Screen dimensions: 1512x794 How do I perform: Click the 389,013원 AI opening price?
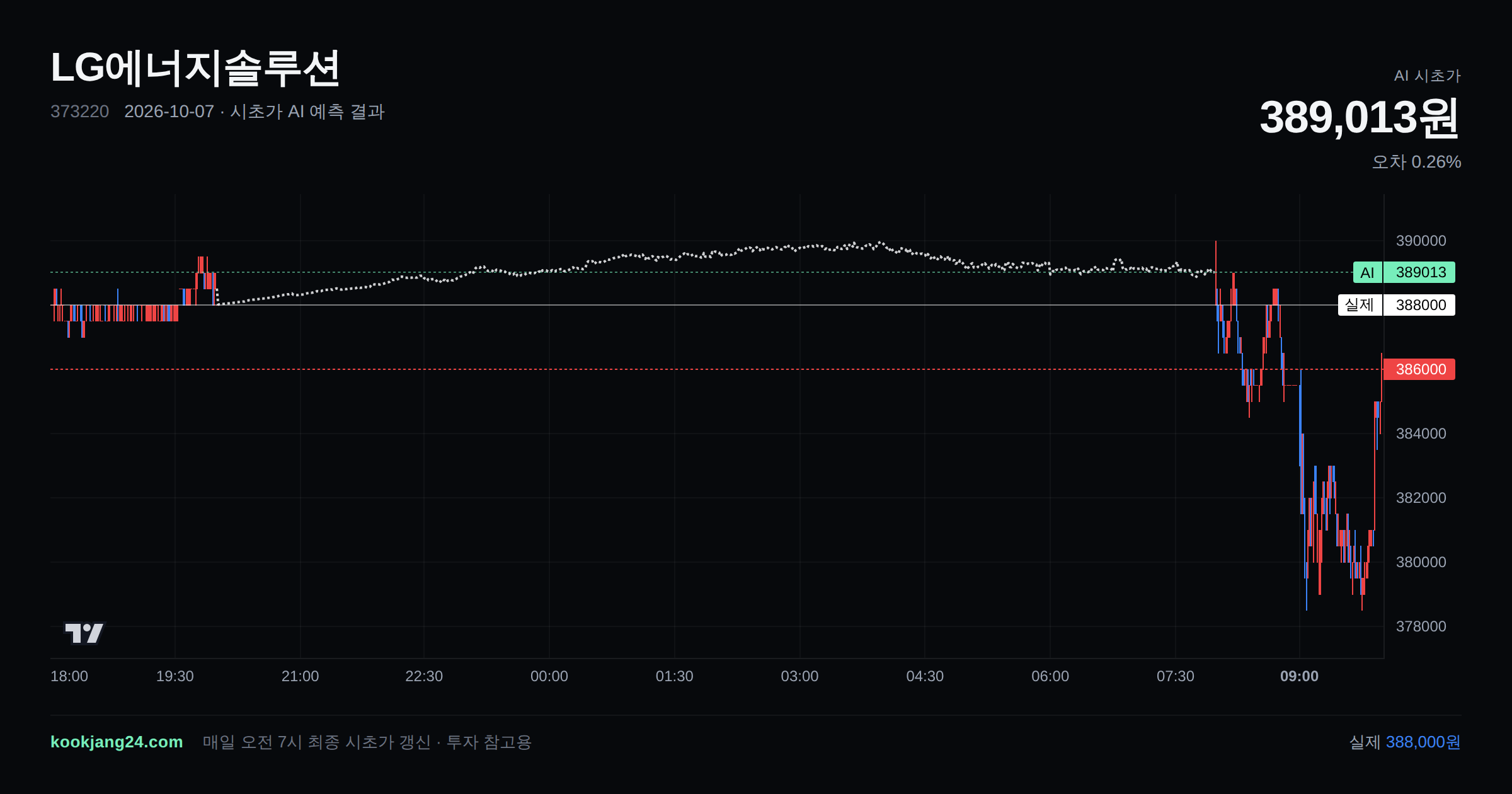[x=1360, y=118]
